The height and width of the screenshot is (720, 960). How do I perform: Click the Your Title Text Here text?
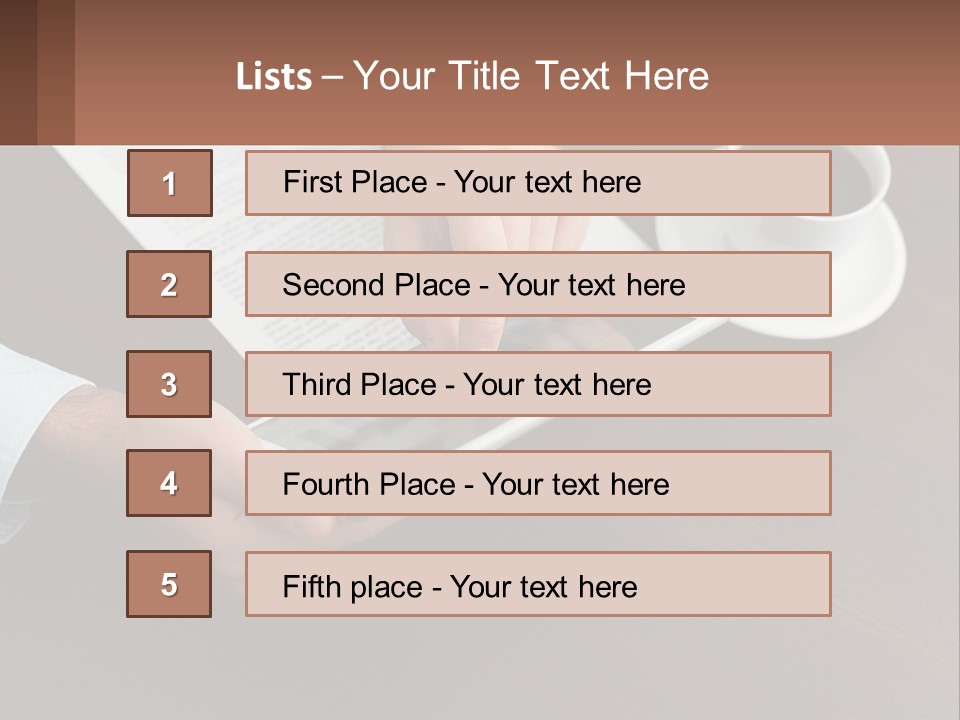[531, 76]
